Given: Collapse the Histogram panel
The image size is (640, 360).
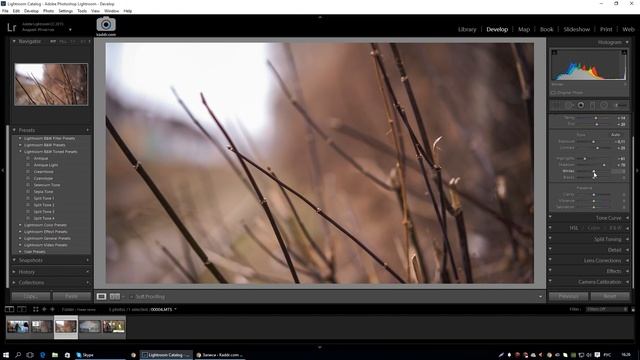Looking at the screenshot, I should tap(627, 42).
